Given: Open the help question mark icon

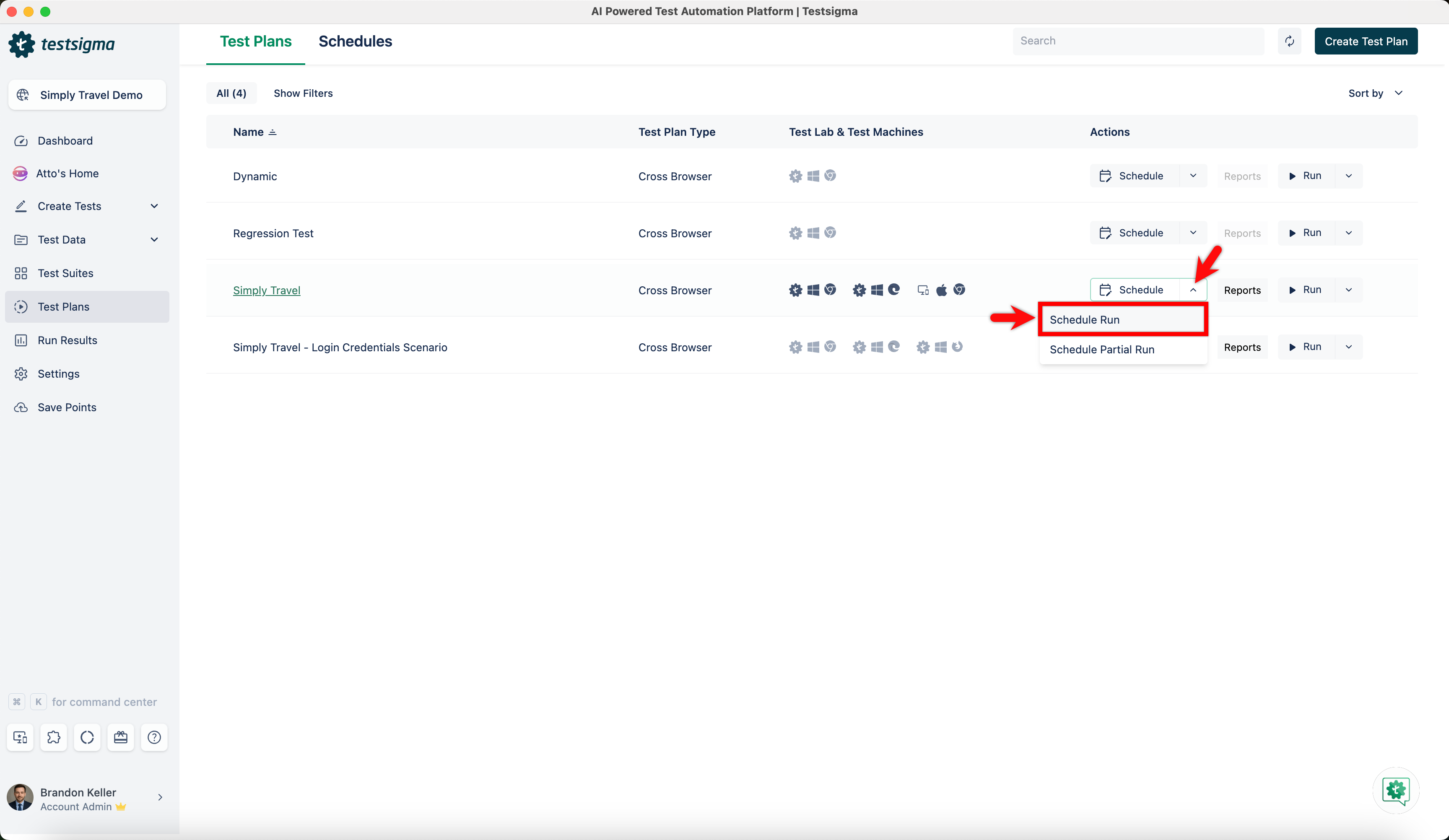Looking at the screenshot, I should tap(154, 737).
